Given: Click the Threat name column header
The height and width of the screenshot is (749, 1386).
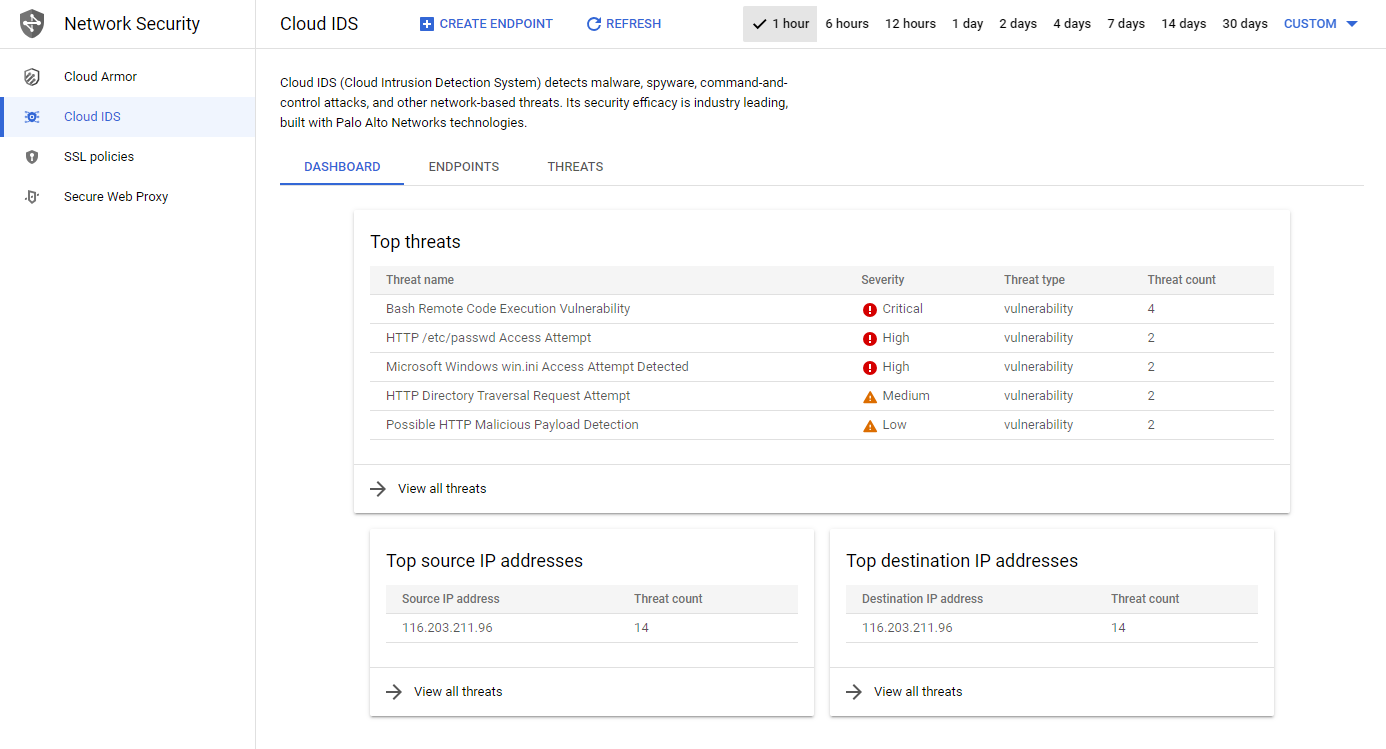Looking at the screenshot, I should tap(420, 280).
